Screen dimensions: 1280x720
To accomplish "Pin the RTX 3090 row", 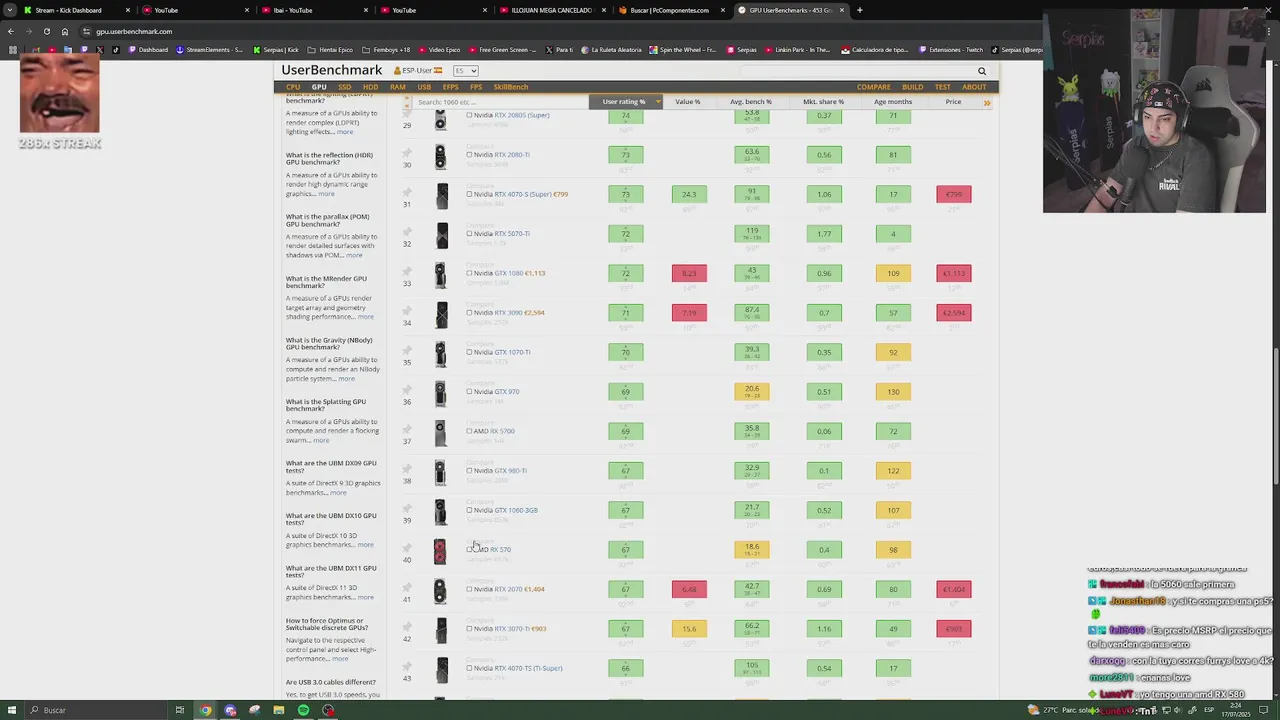I will click(x=407, y=312).
